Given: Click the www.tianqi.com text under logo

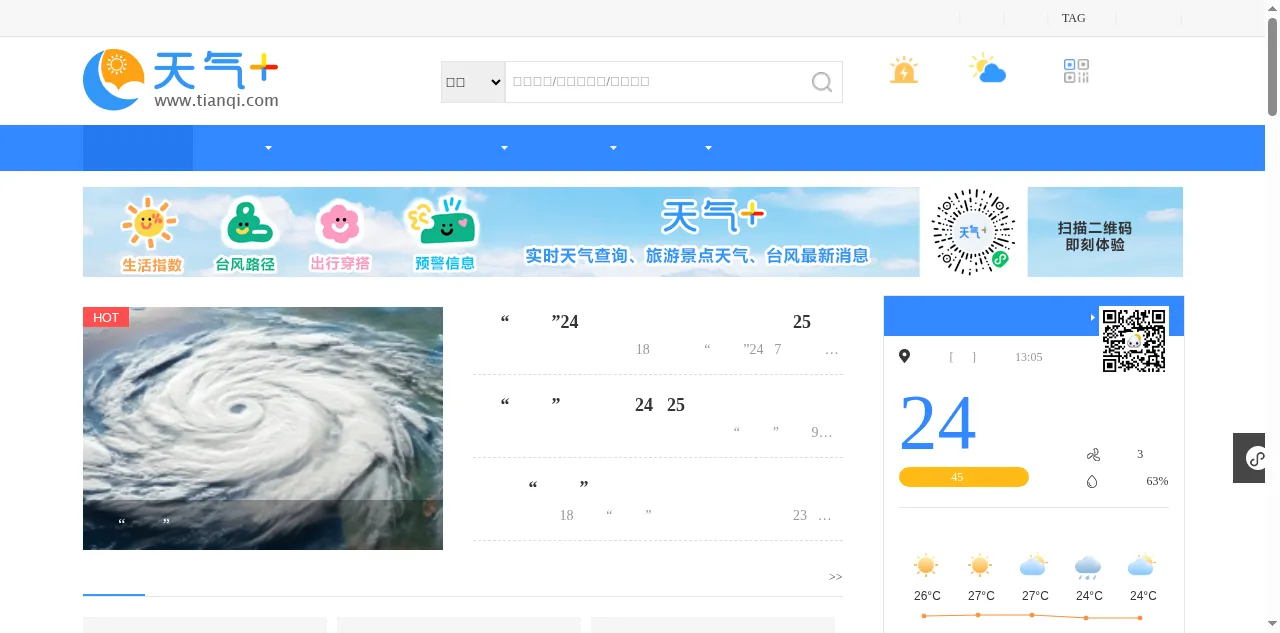Looking at the screenshot, I should (217, 100).
